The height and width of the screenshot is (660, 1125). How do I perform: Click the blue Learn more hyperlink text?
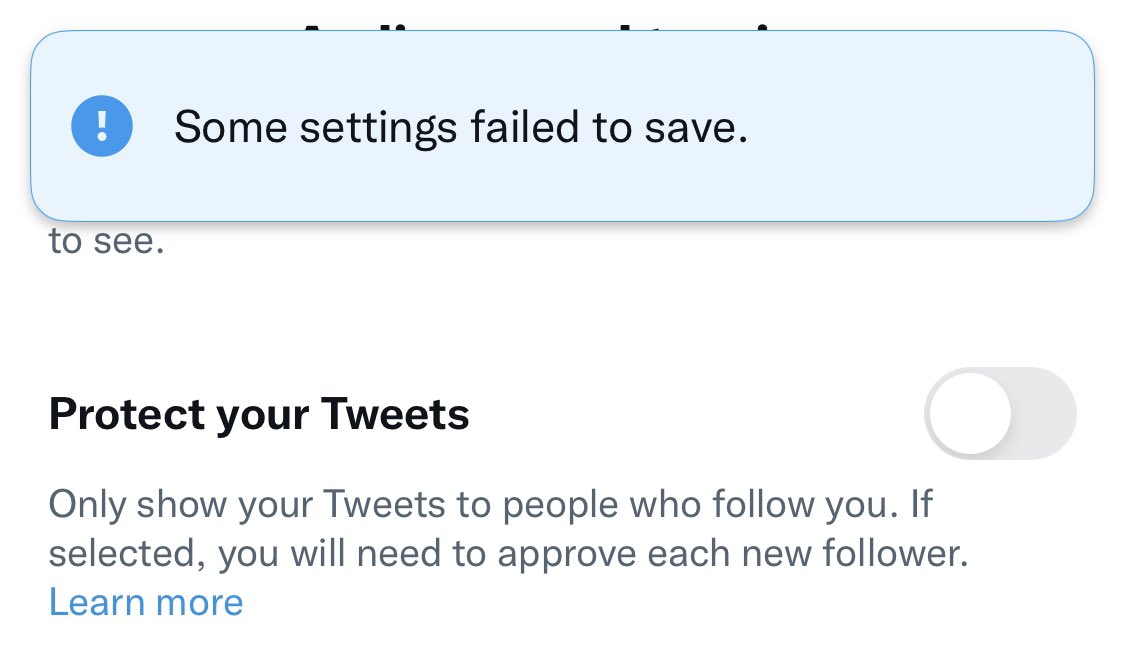click(x=146, y=601)
